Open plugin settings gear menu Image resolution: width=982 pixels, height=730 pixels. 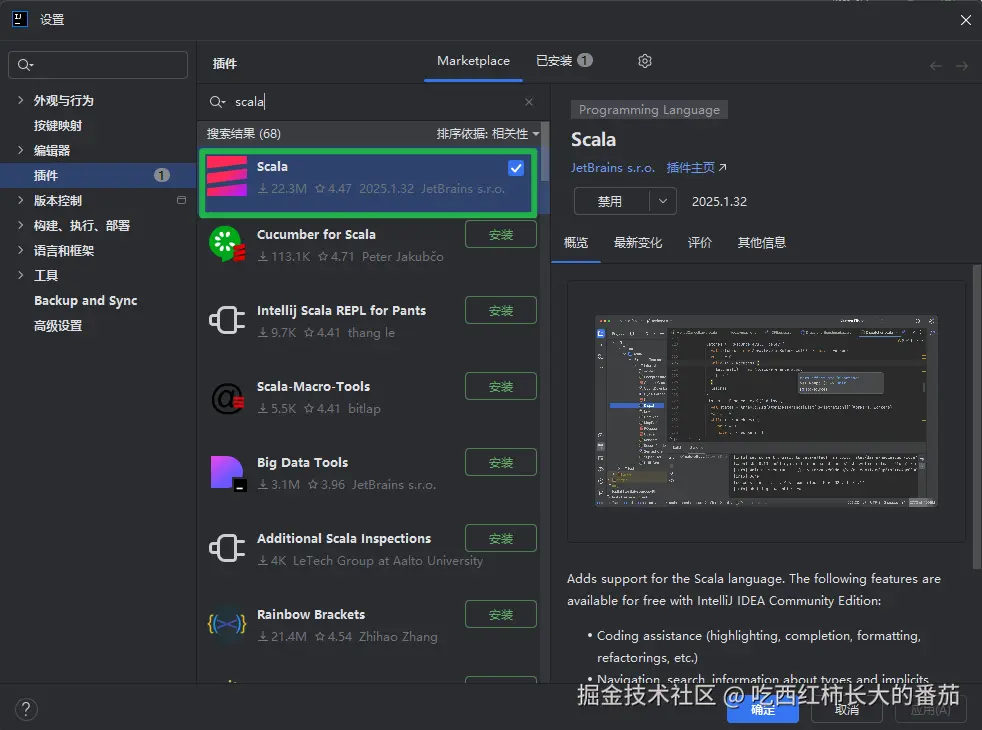point(644,61)
